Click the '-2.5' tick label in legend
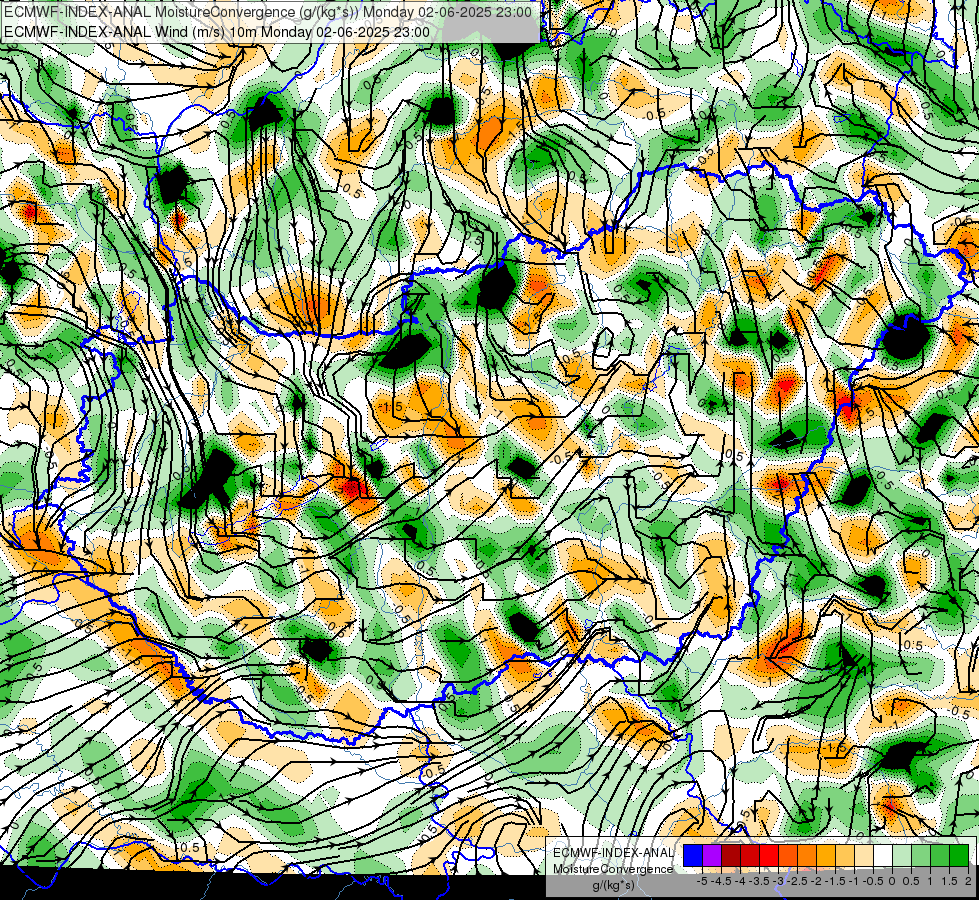This screenshot has width=979, height=900. [x=797, y=881]
